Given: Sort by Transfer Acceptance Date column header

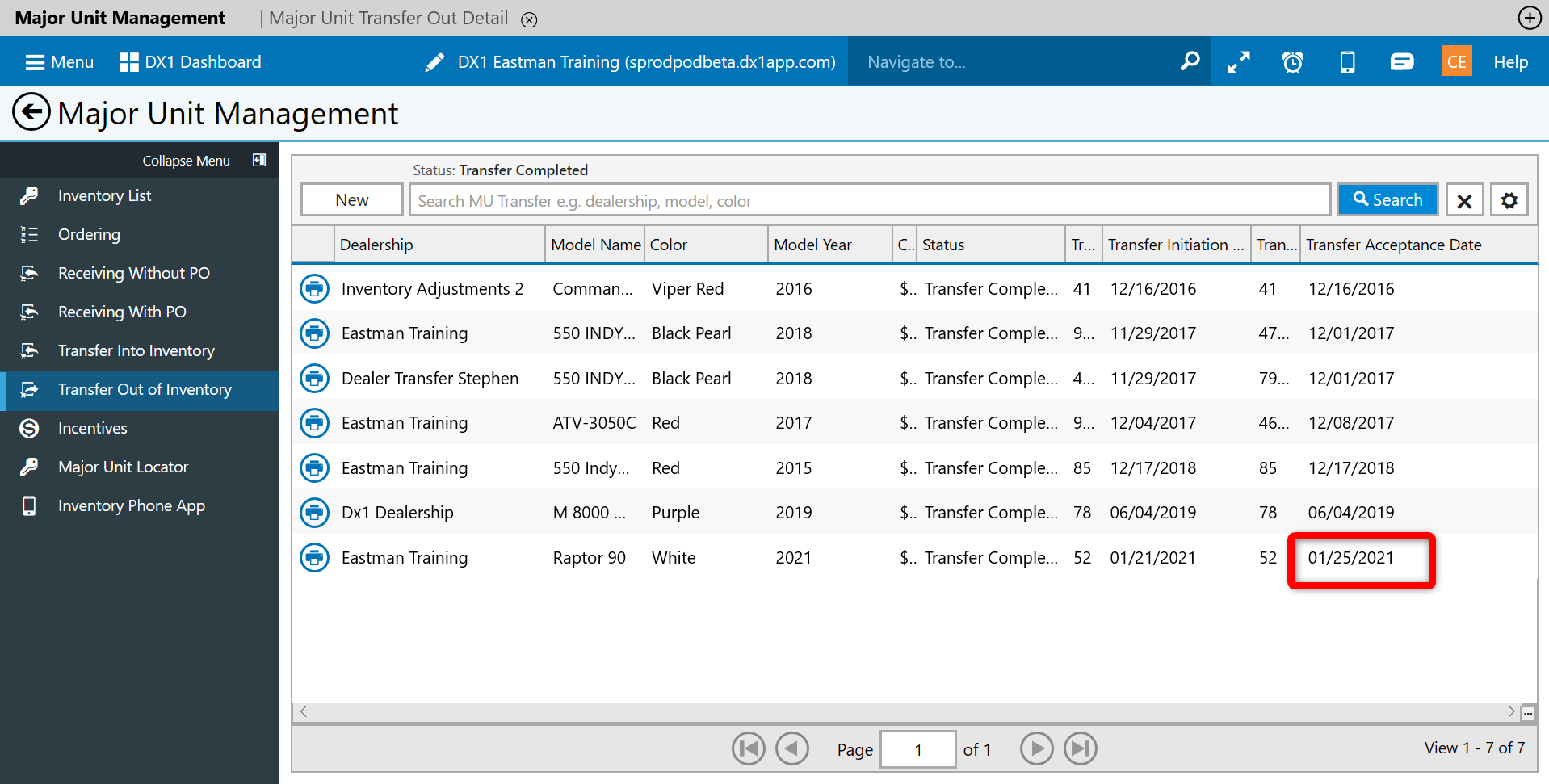Looking at the screenshot, I should click(1418, 245).
